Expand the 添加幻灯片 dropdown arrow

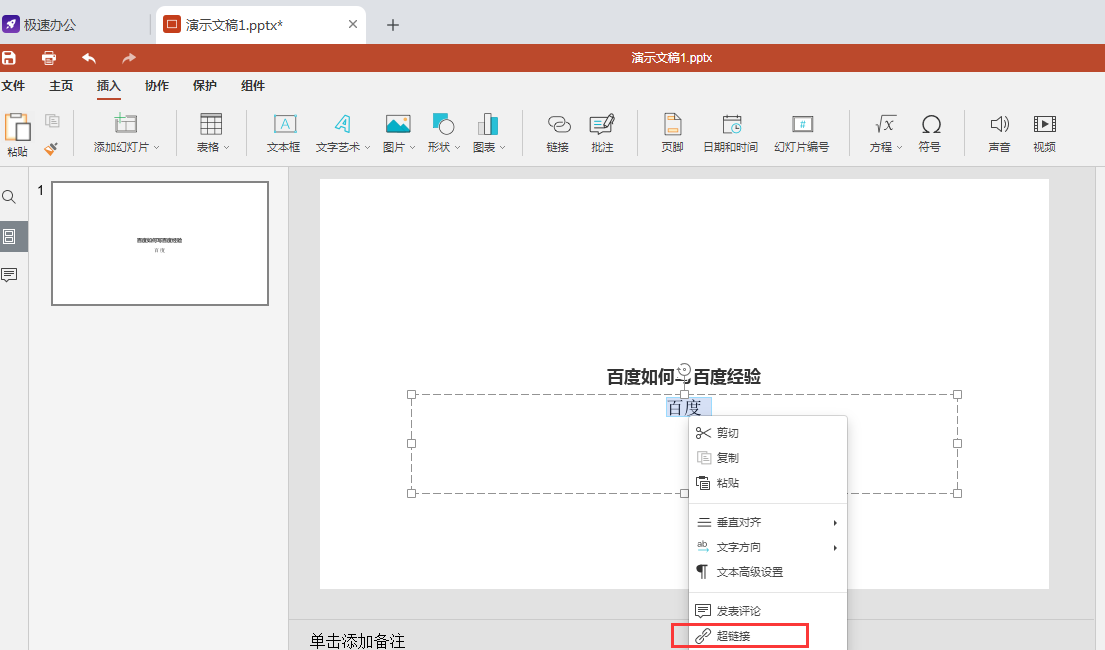[156, 147]
